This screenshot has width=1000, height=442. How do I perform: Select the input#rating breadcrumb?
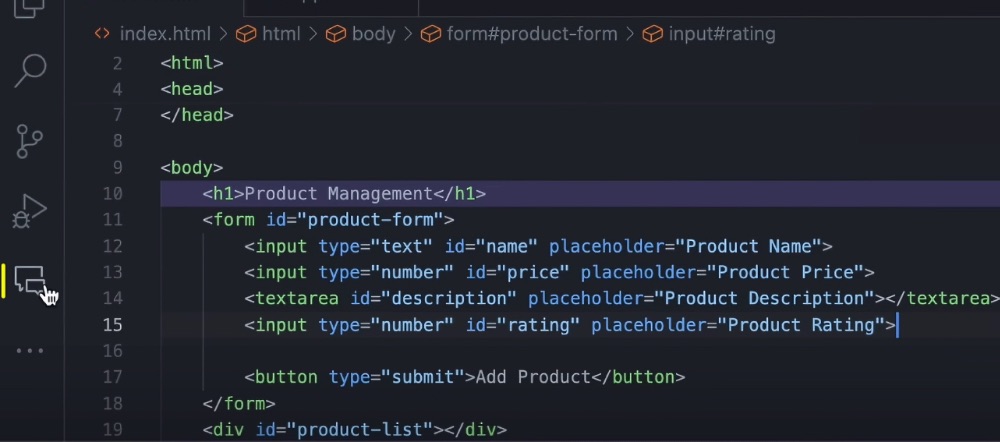coord(722,34)
